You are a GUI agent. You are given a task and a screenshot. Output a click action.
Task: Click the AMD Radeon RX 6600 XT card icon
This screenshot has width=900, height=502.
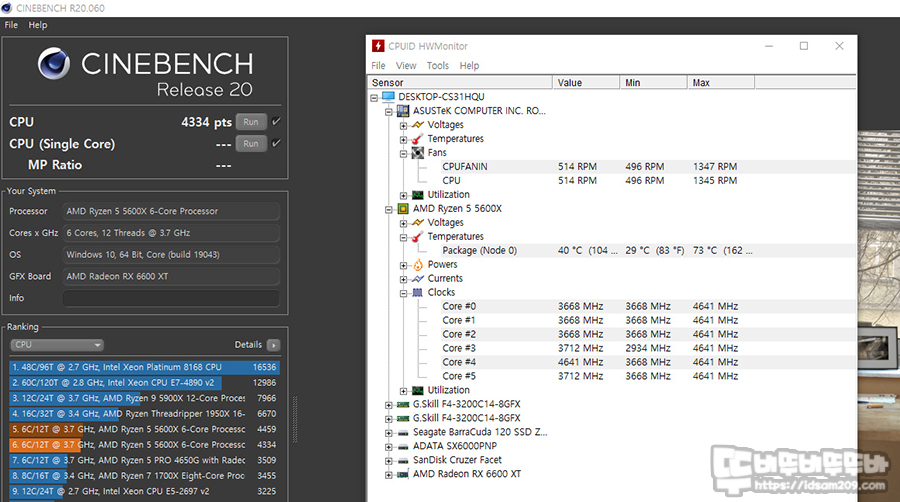(403, 474)
